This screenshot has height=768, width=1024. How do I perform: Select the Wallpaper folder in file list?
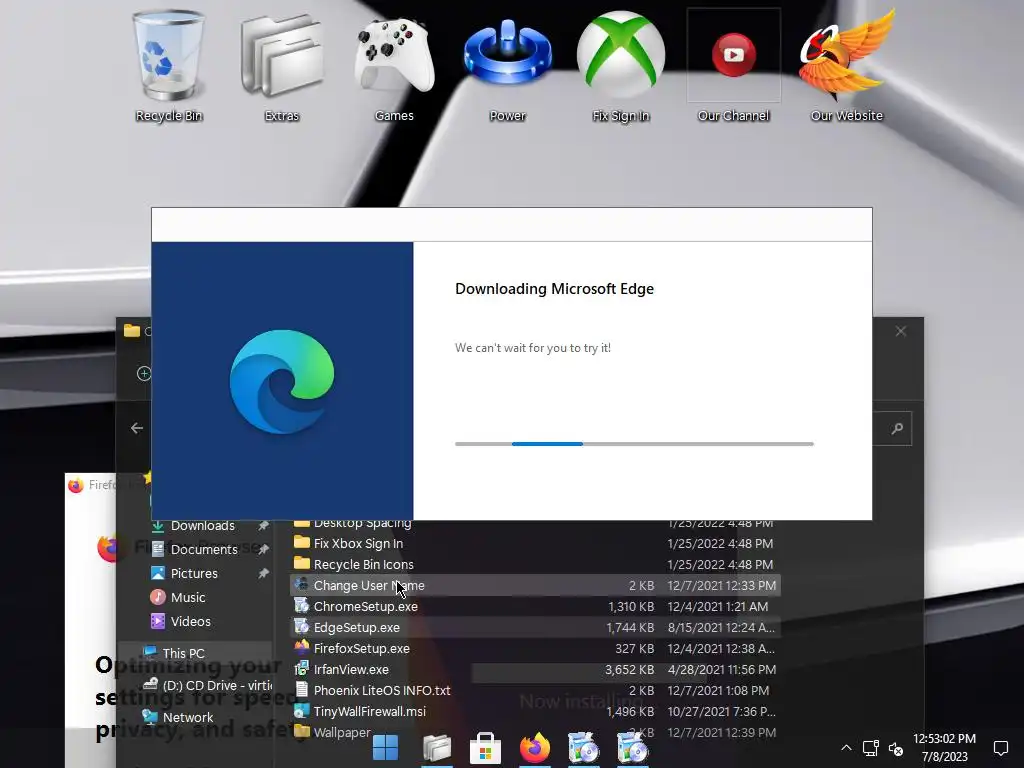coord(535,732)
